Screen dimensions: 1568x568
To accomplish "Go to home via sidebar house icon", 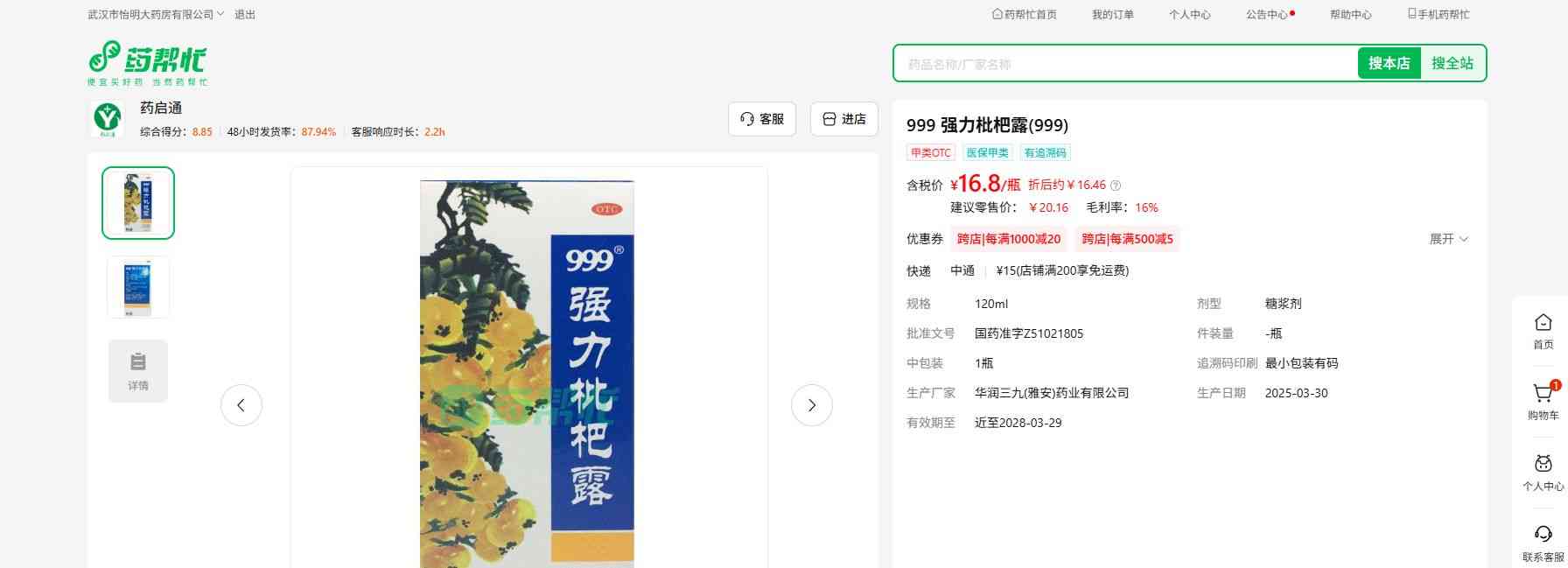I will point(1543,322).
